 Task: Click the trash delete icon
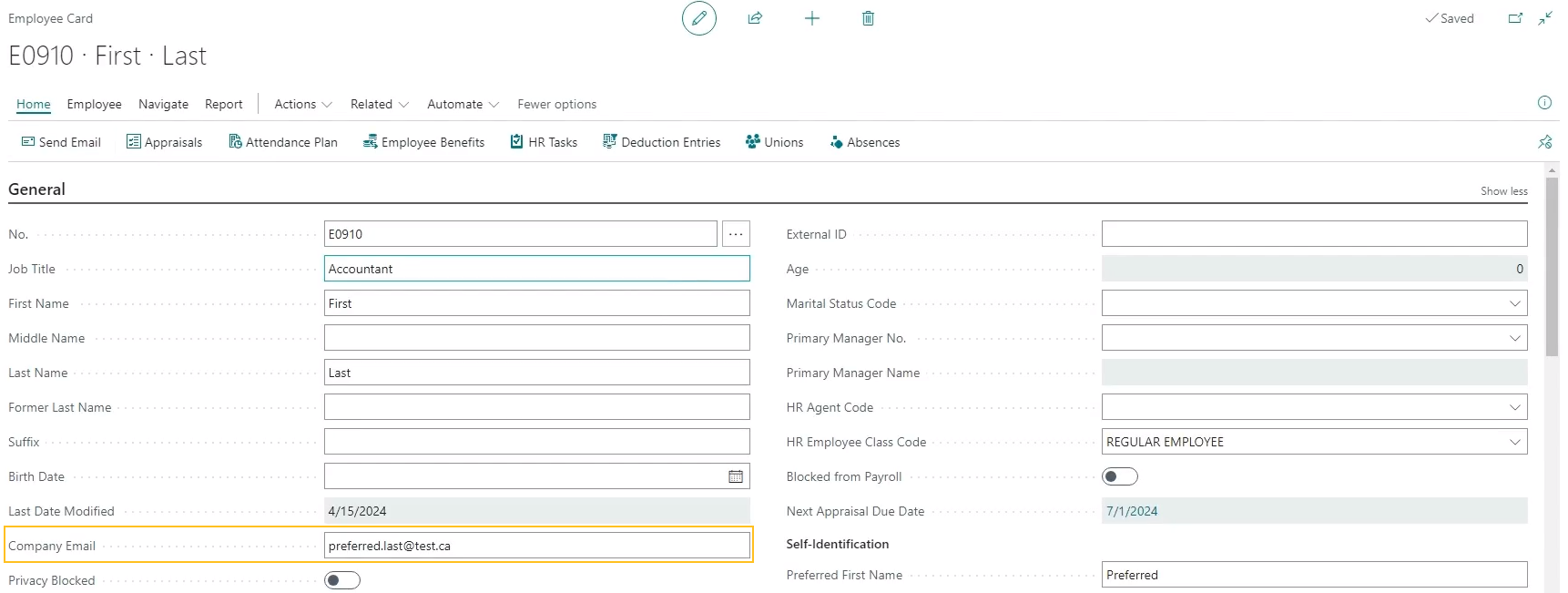coord(868,18)
